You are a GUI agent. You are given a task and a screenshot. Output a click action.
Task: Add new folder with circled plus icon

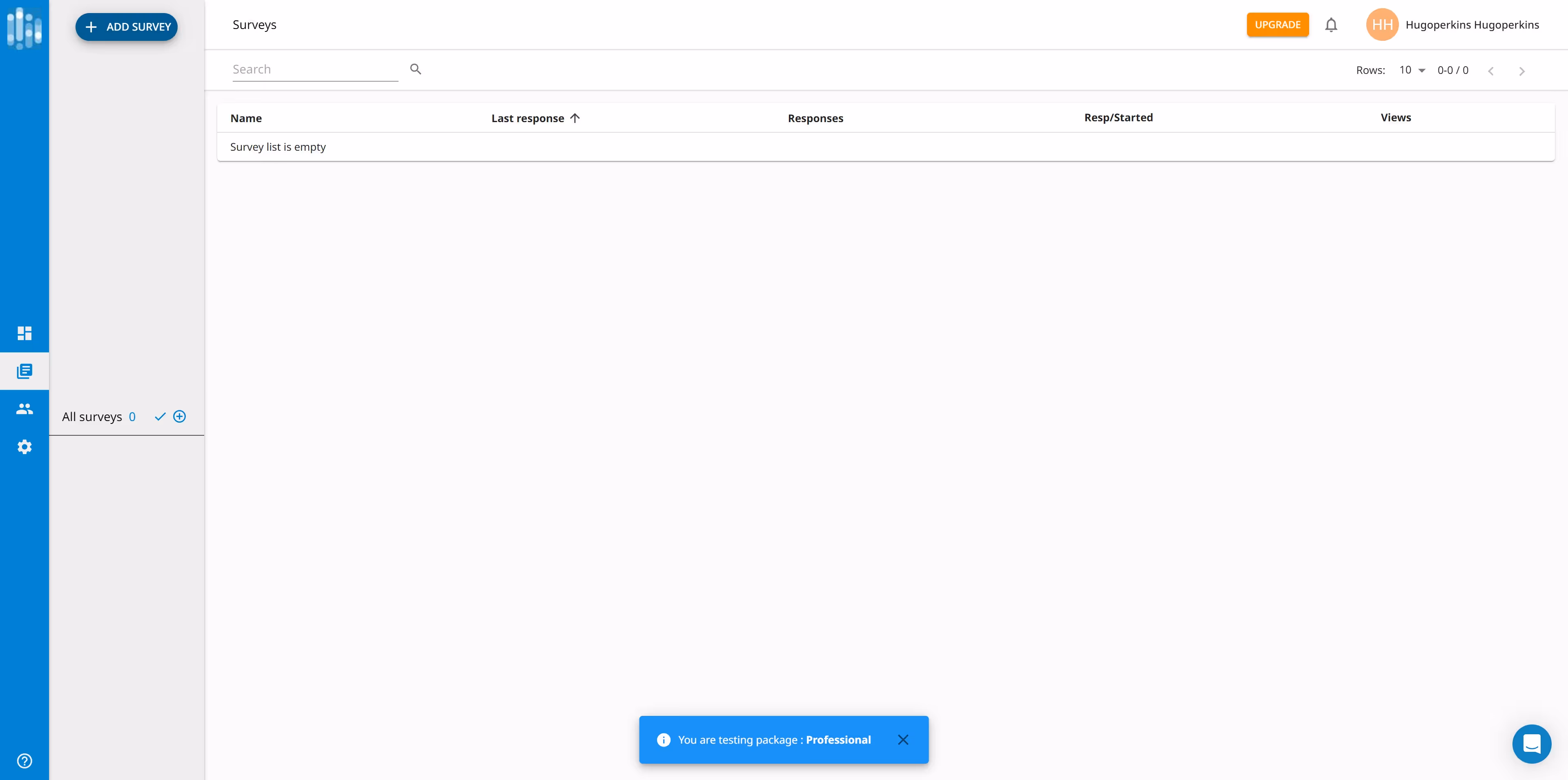(x=180, y=417)
